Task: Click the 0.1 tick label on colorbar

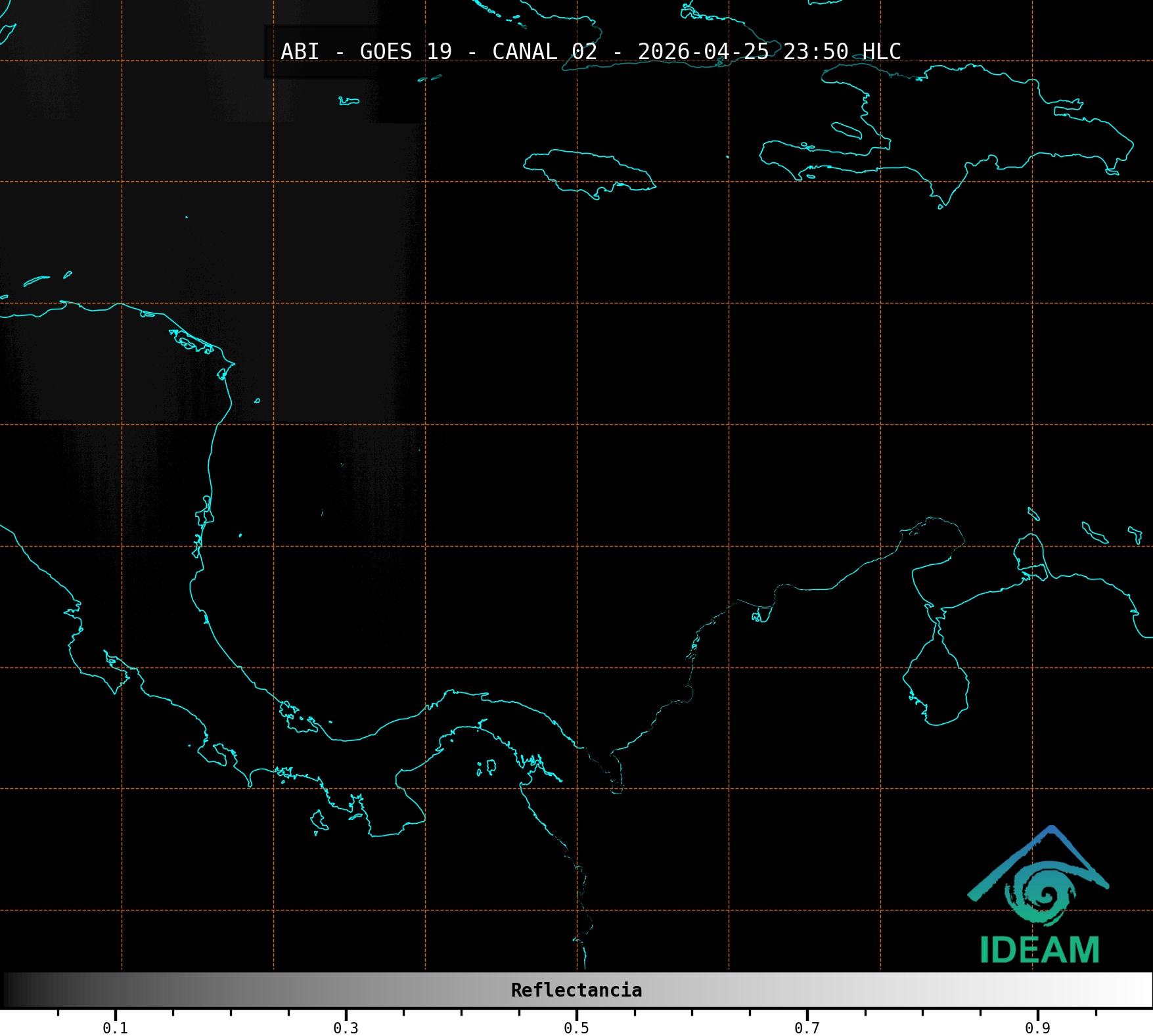Action: tap(115, 1027)
